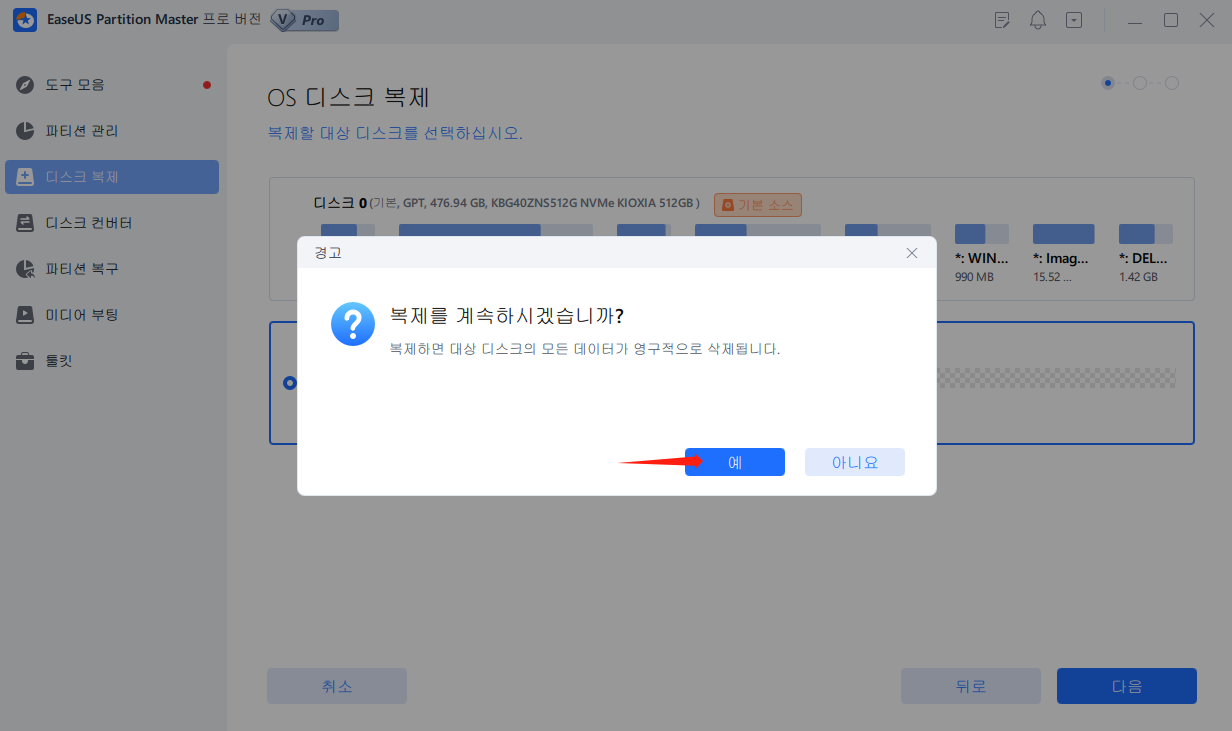The height and width of the screenshot is (731, 1232).
Task: Click the third step indicator circle
Action: pos(1172,83)
